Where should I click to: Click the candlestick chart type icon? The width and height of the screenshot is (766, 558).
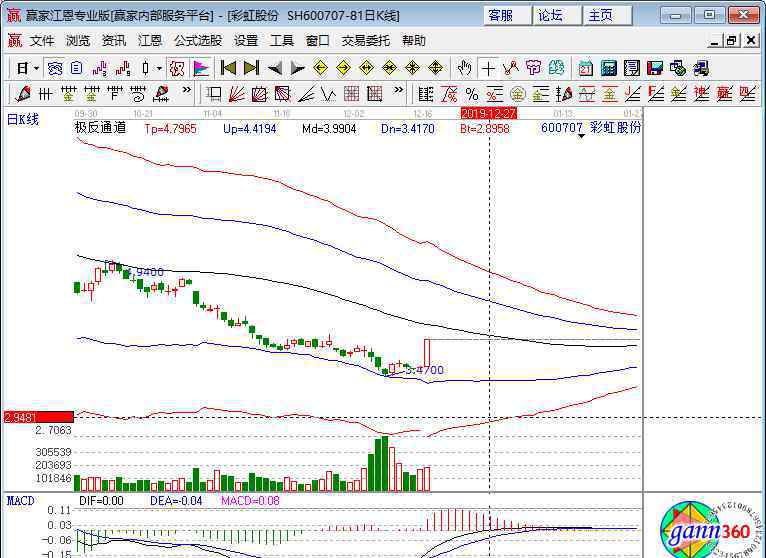point(145,68)
